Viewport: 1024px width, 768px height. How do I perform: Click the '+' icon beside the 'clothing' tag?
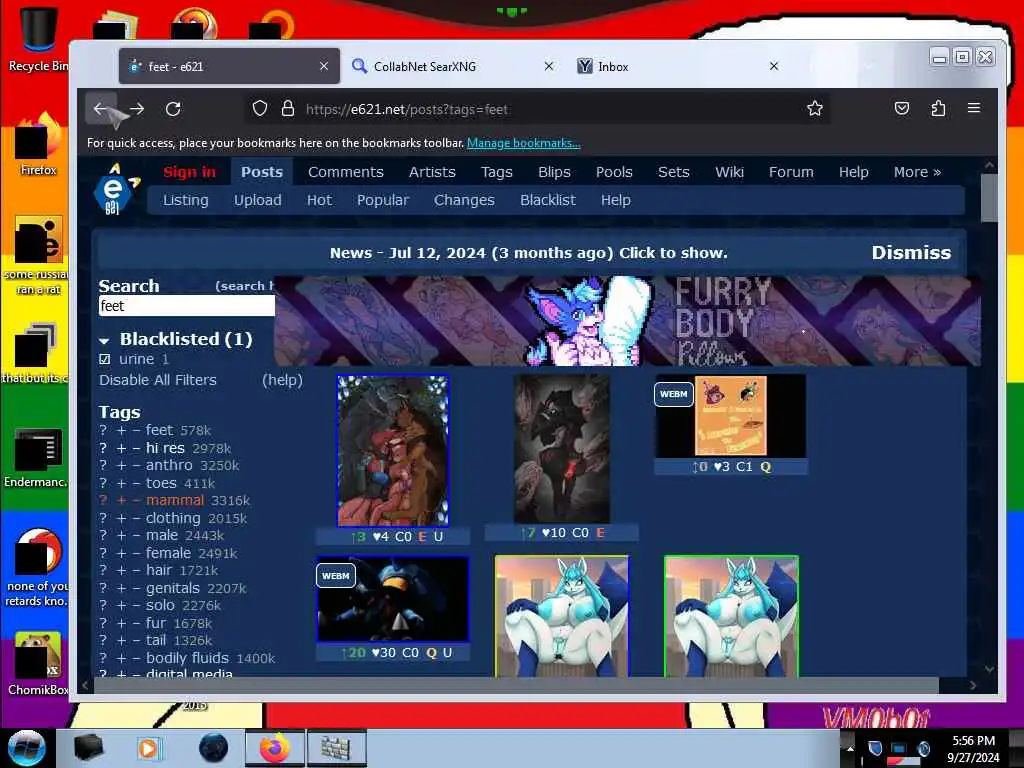click(x=121, y=519)
